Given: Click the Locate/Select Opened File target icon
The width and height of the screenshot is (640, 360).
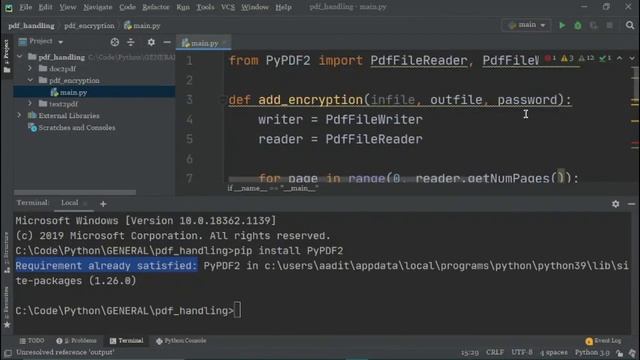Looking at the screenshot, I should pos(115,42).
